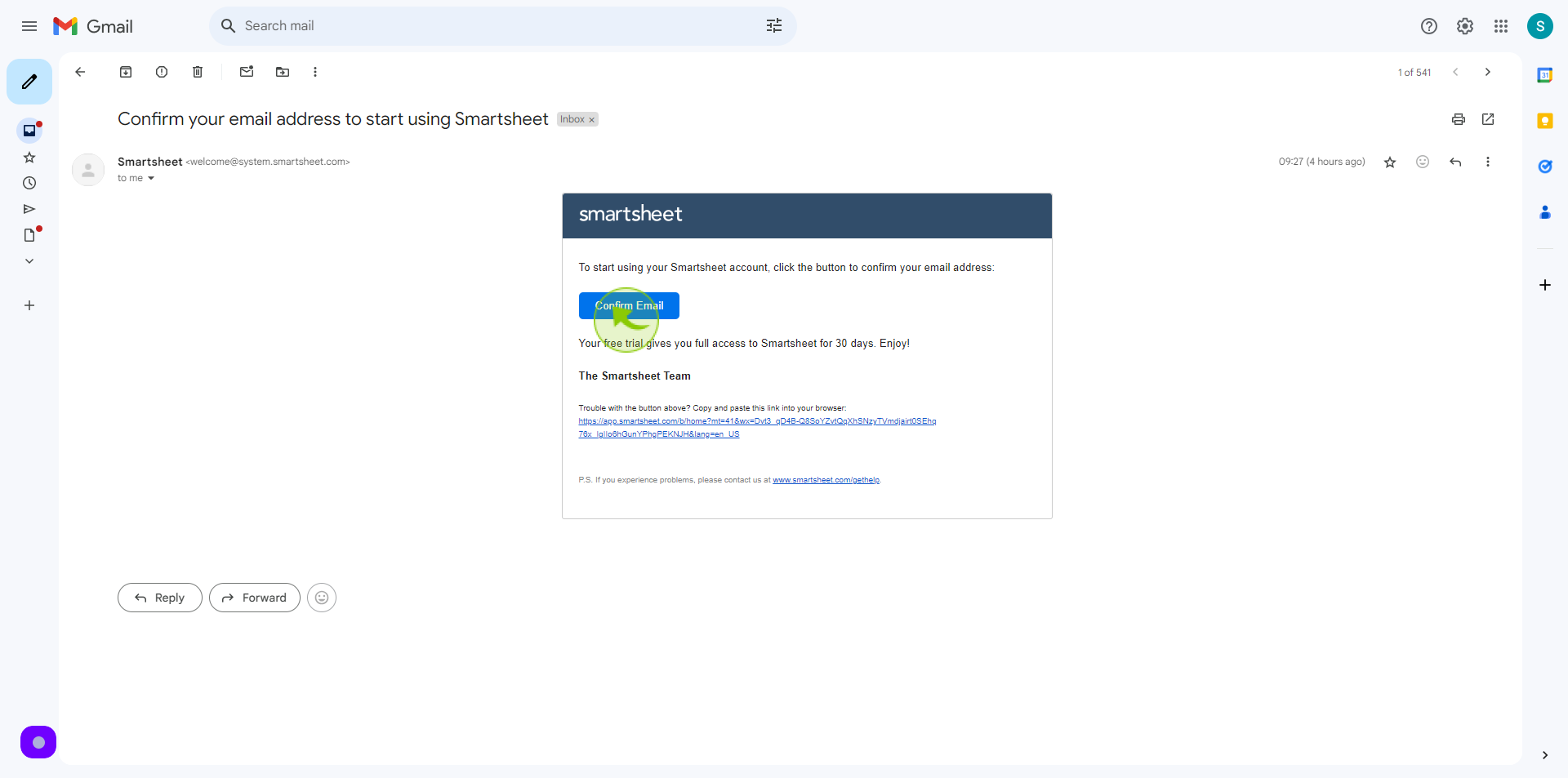Reply using the arrow icon in the header
Screen dimensions: 1568x778
(1455, 162)
